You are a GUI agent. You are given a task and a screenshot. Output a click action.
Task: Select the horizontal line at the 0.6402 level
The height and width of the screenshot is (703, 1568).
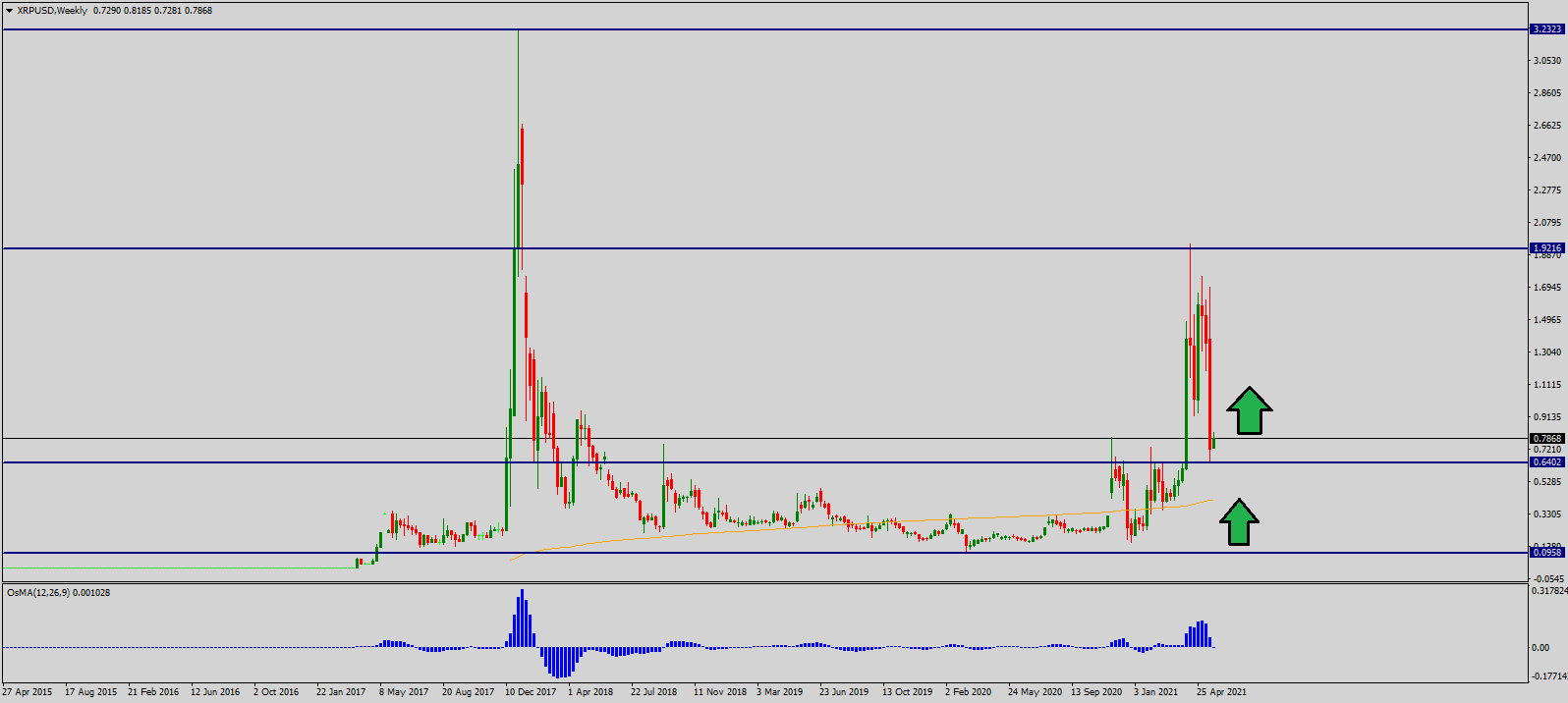pos(766,462)
